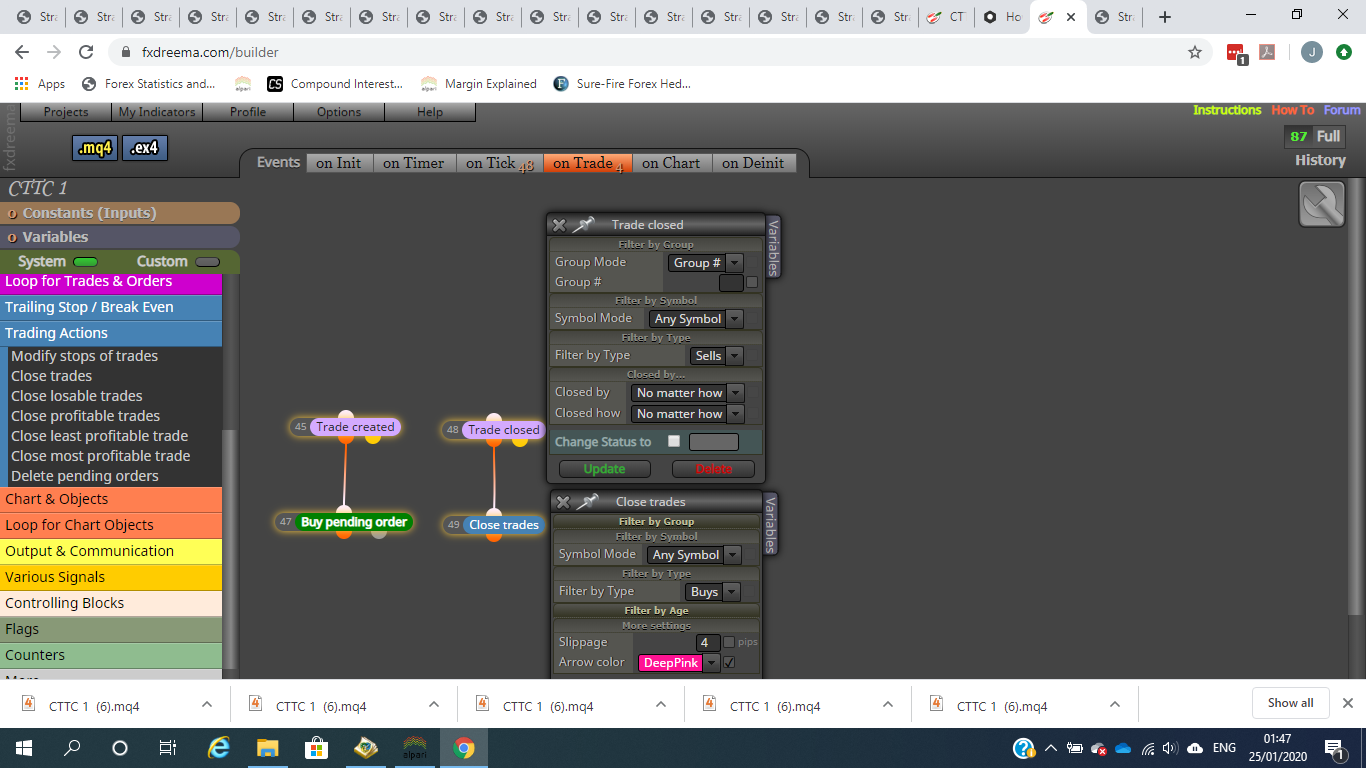Expand the Constants (Inputs) section

(x=120, y=213)
